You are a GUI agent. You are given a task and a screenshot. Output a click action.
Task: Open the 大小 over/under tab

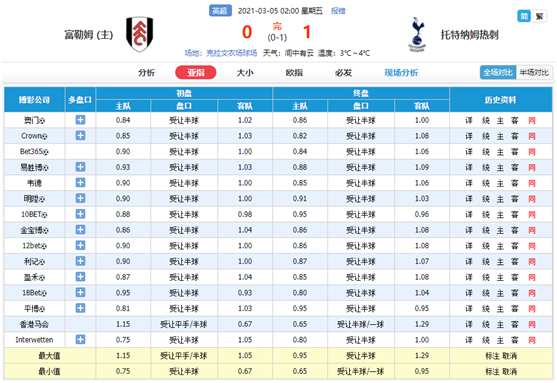tap(245, 72)
